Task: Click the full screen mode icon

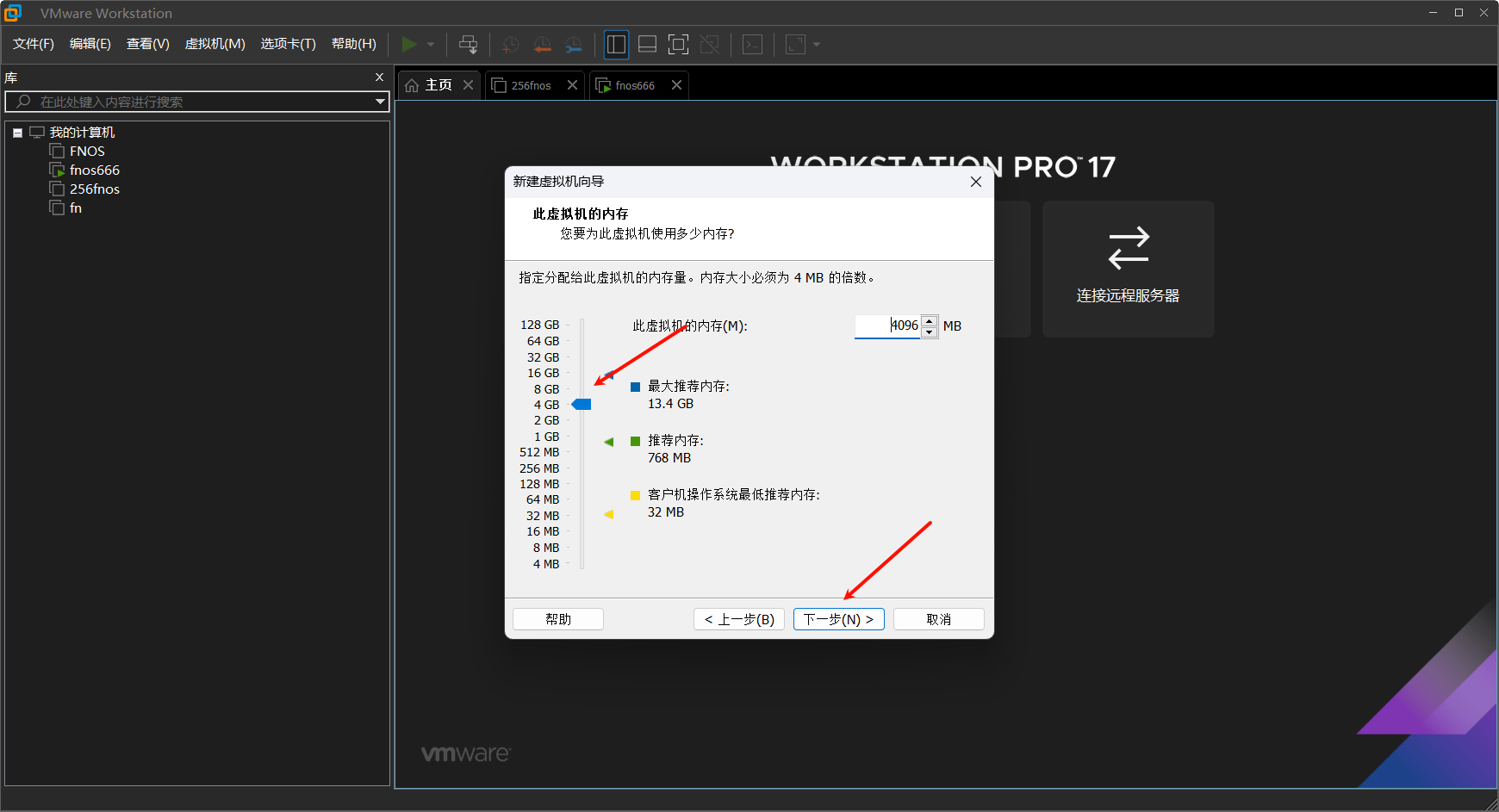Action: click(x=678, y=44)
